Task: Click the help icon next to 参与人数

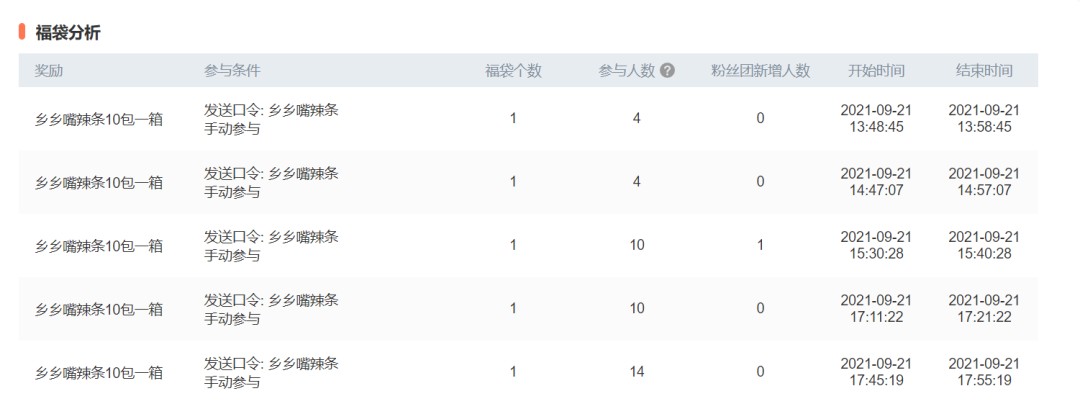Action: (x=667, y=70)
